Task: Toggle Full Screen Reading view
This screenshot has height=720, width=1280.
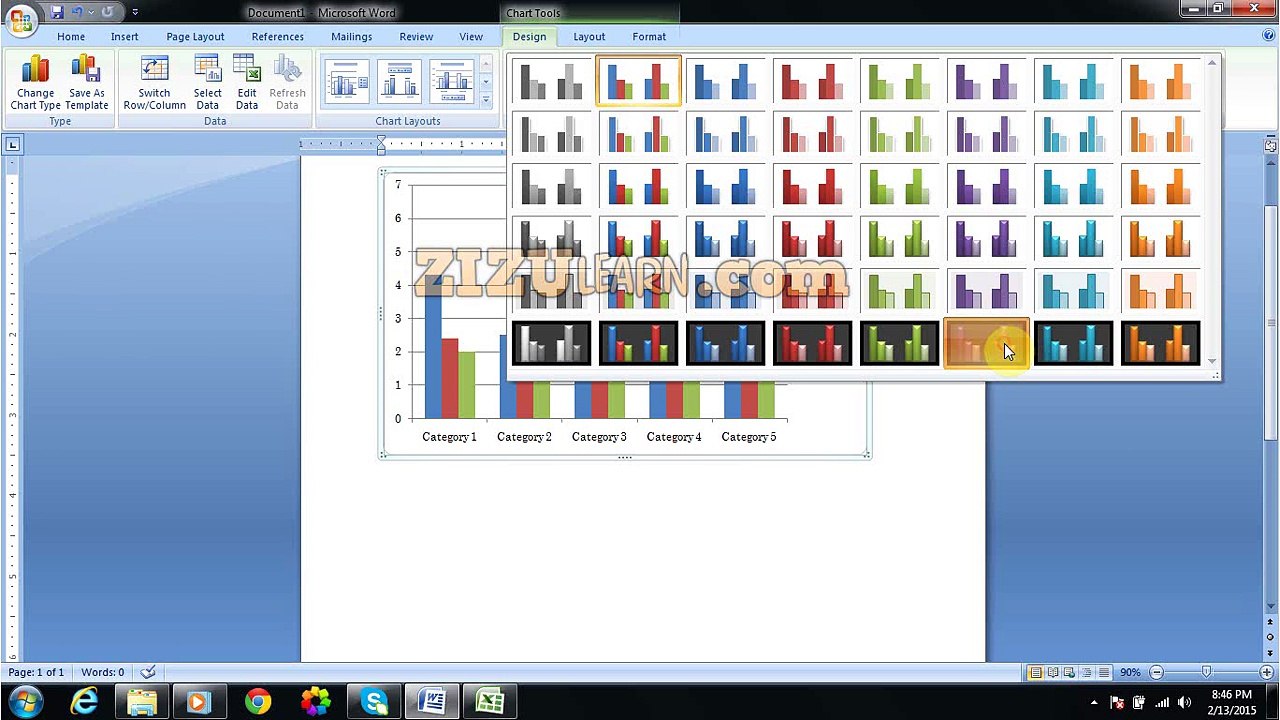Action: click(1053, 672)
